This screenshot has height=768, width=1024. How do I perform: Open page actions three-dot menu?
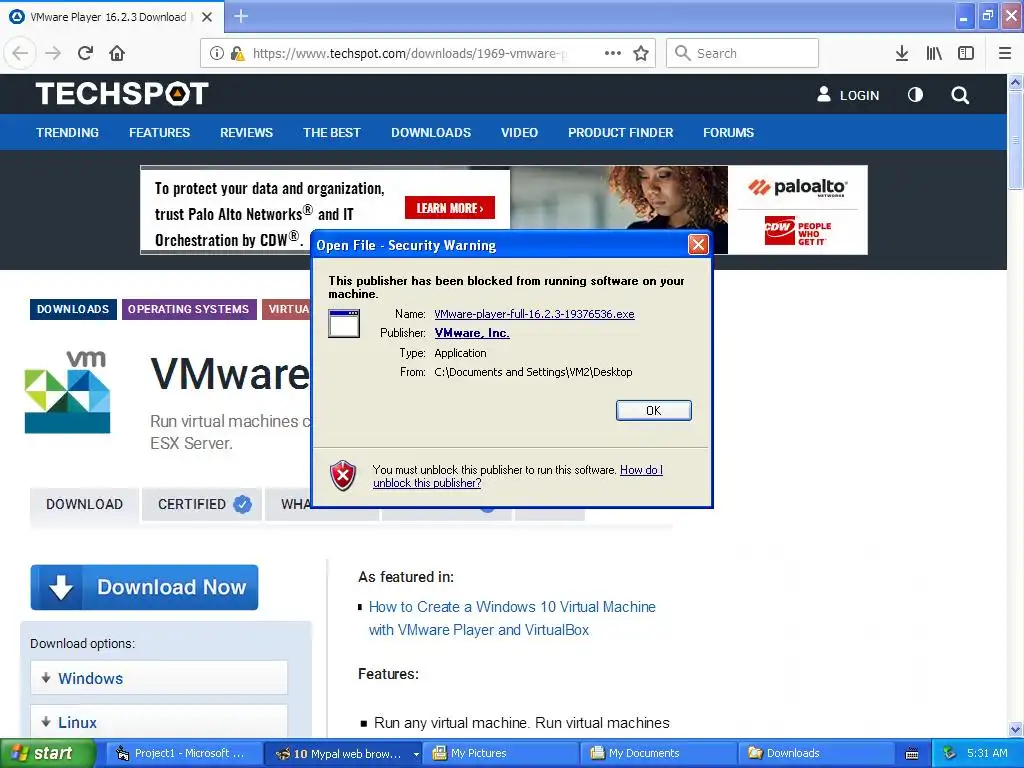pyautogui.click(x=613, y=54)
